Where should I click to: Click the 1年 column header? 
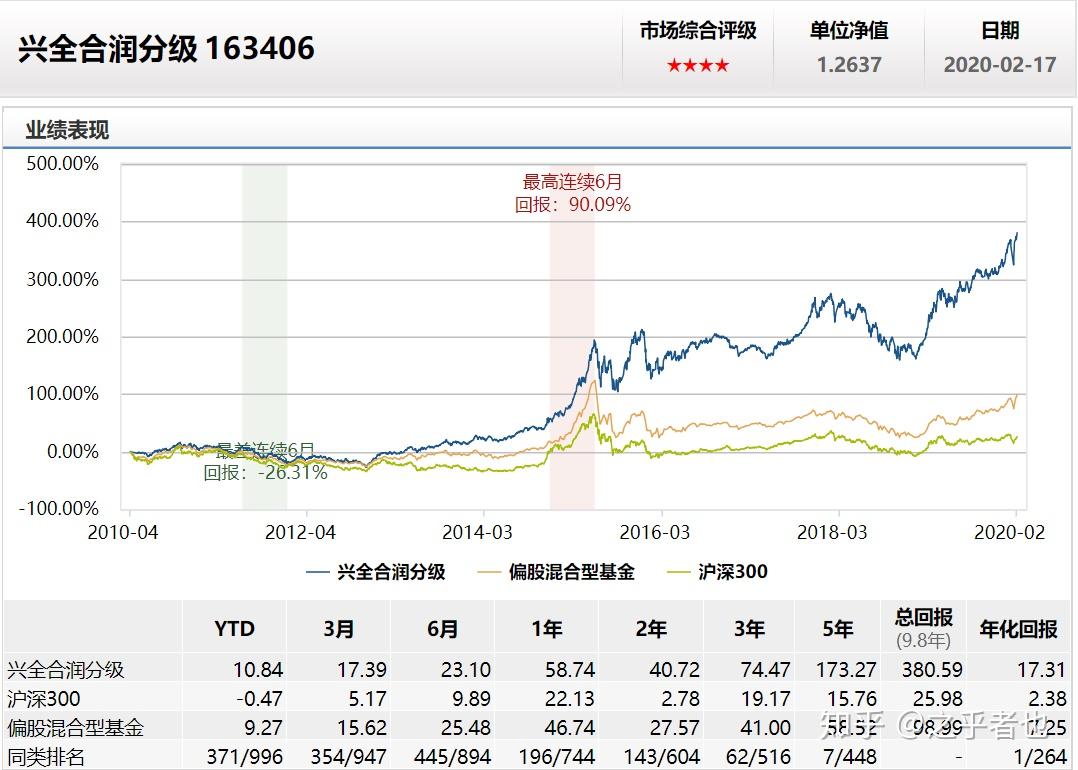[547, 629]
